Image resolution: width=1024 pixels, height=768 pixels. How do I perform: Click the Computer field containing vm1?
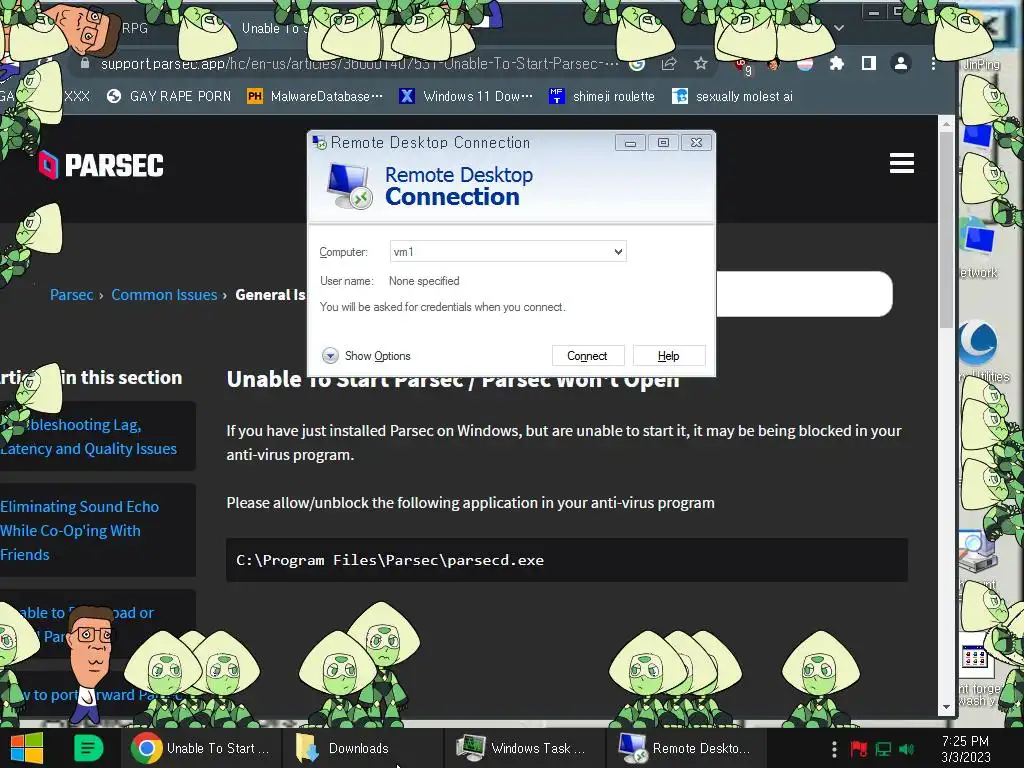pos(508,251)
